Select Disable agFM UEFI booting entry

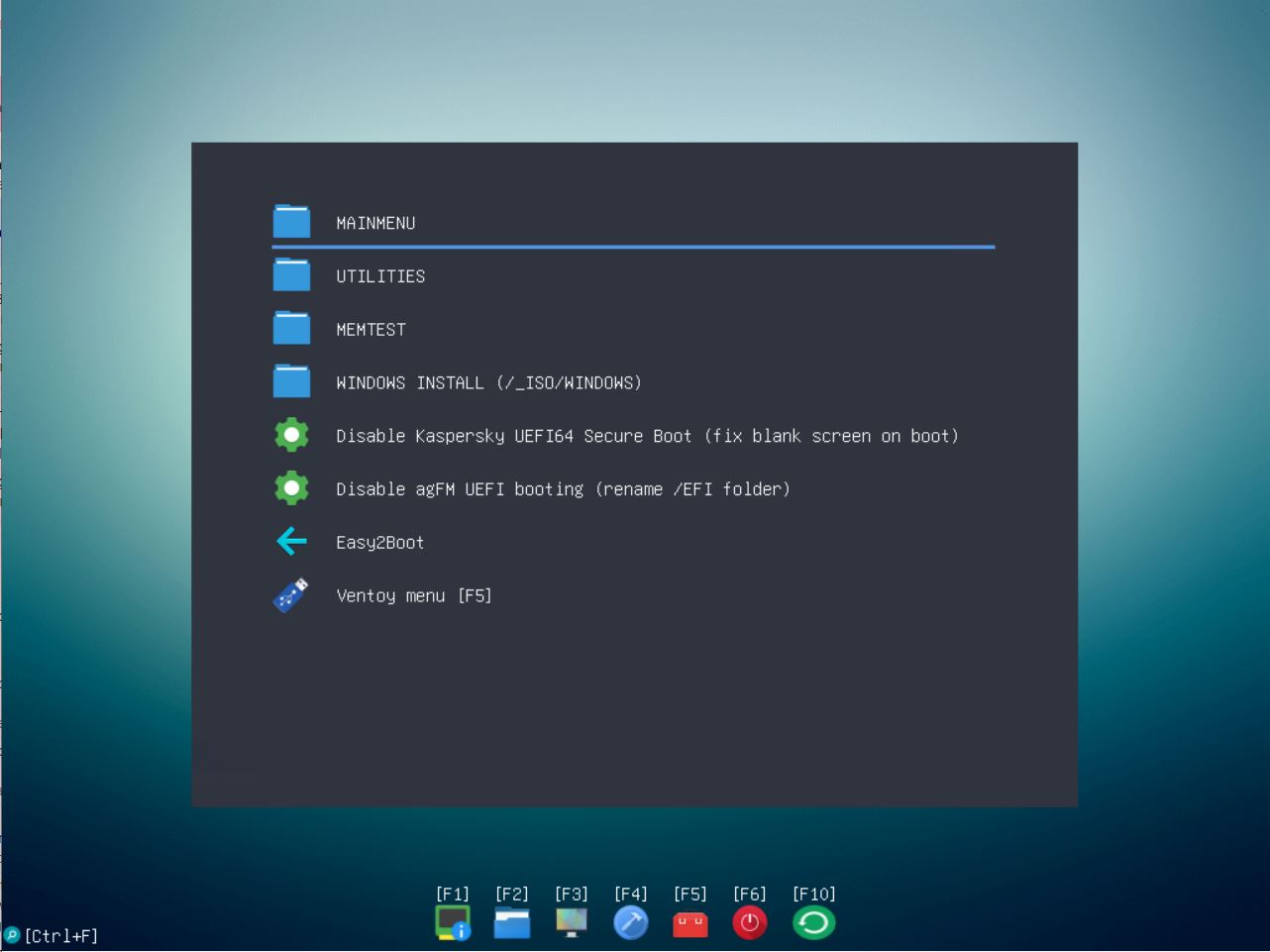[563, 489]
